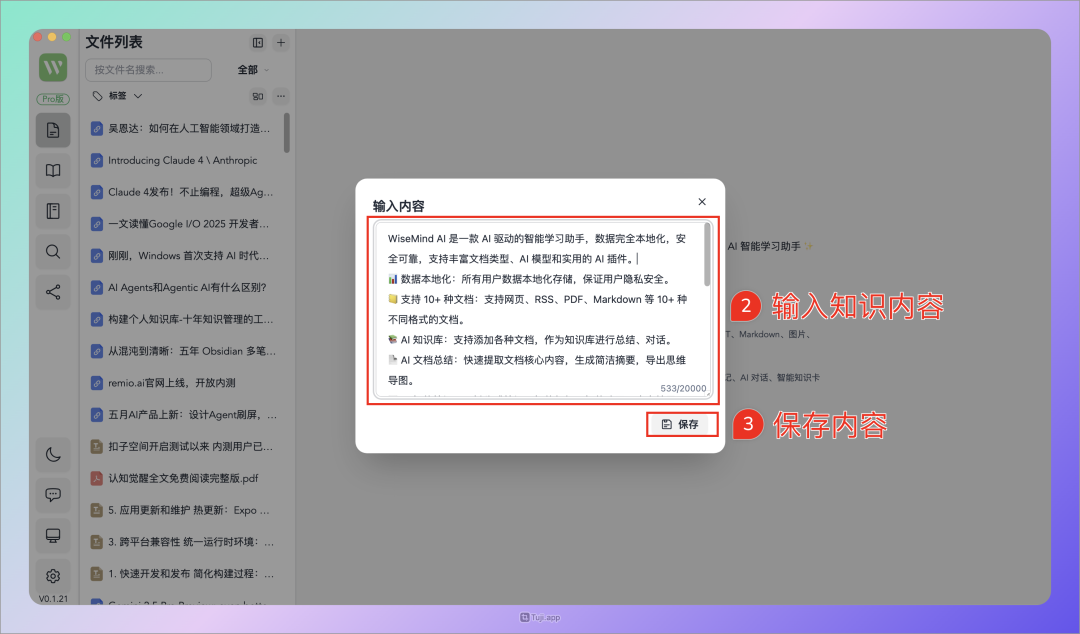Toggle dark mode moon icon
This screenshot has width=1080, height=634.
pos(53,454)
